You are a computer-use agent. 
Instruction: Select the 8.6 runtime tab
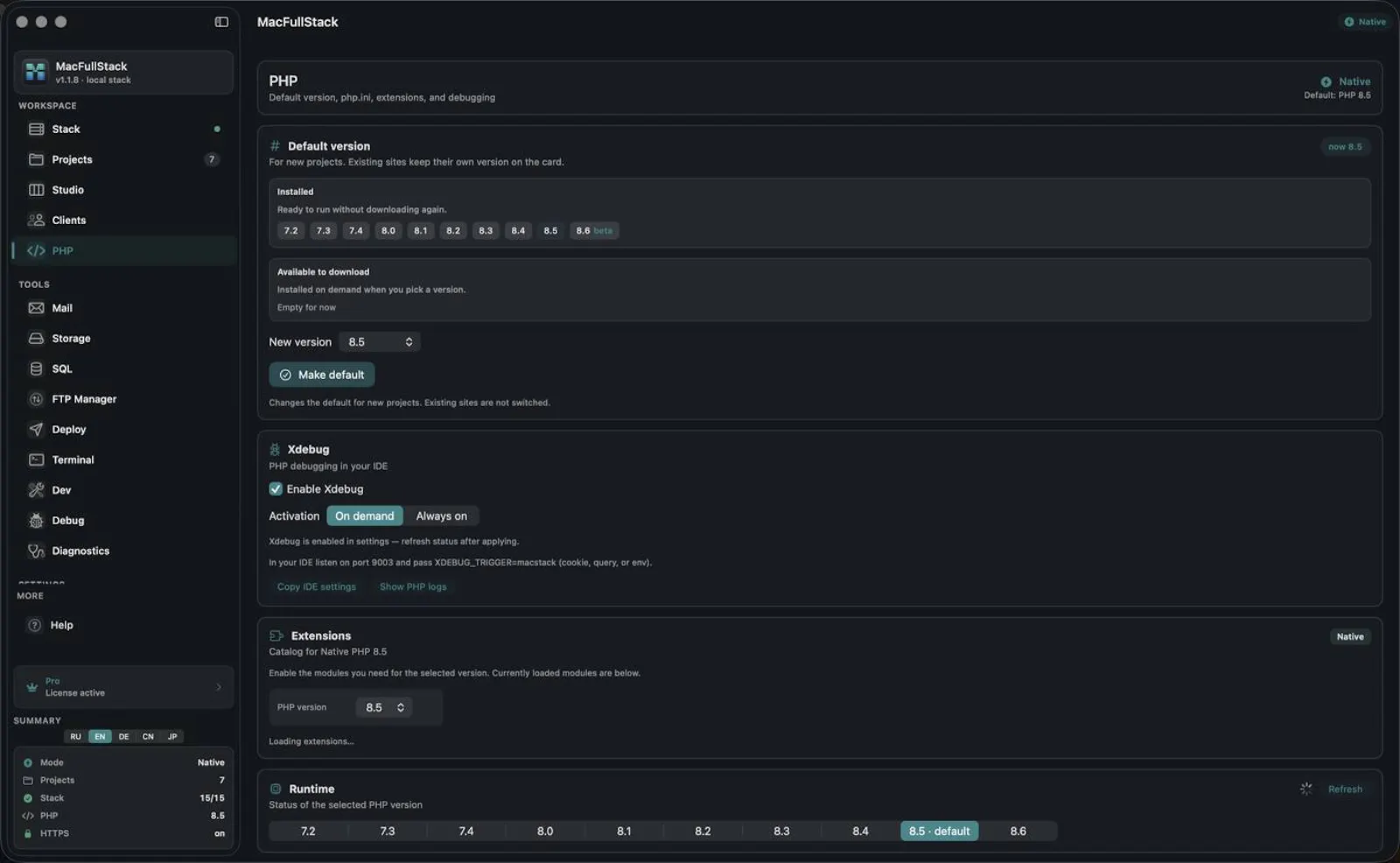point(1018,831)
